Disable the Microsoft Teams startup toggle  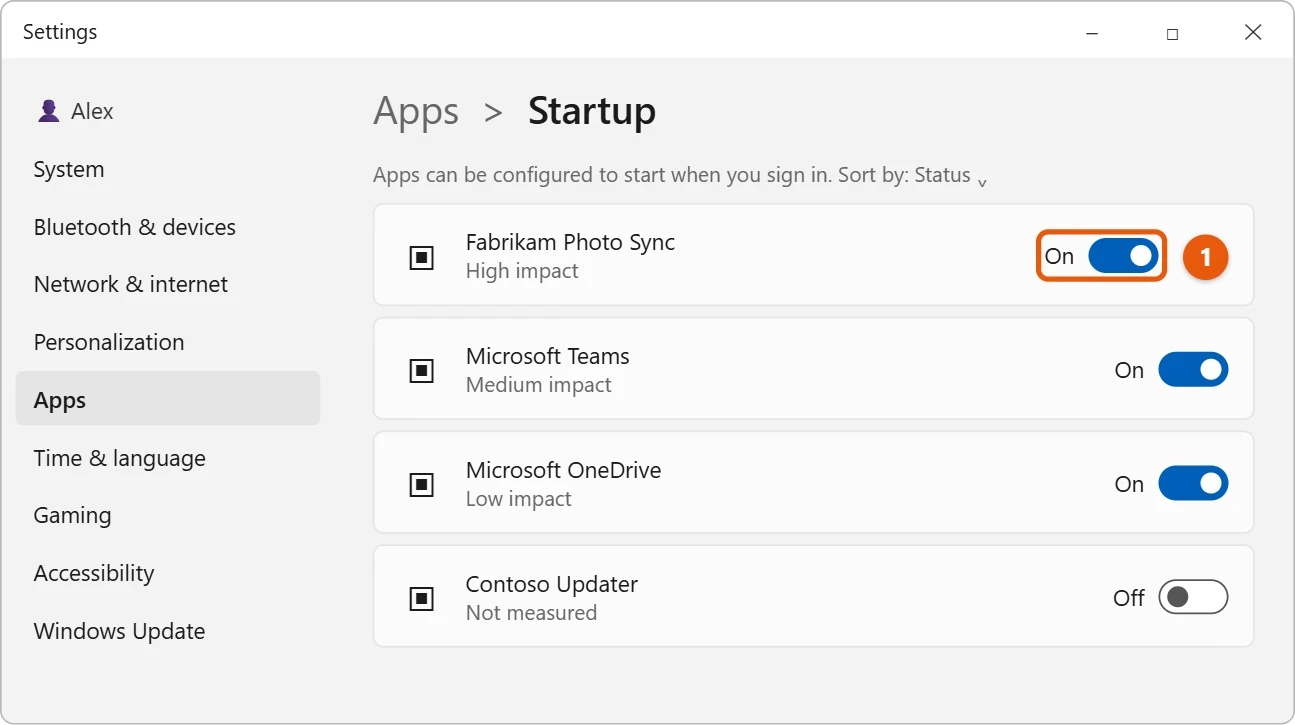[1193, 369]
